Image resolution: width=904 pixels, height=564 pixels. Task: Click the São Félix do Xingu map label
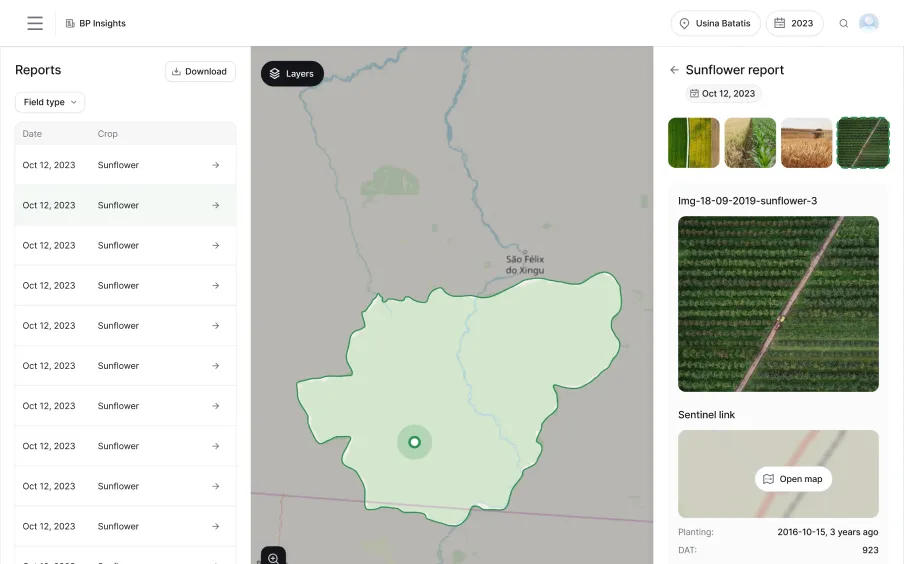click(525, 265)
